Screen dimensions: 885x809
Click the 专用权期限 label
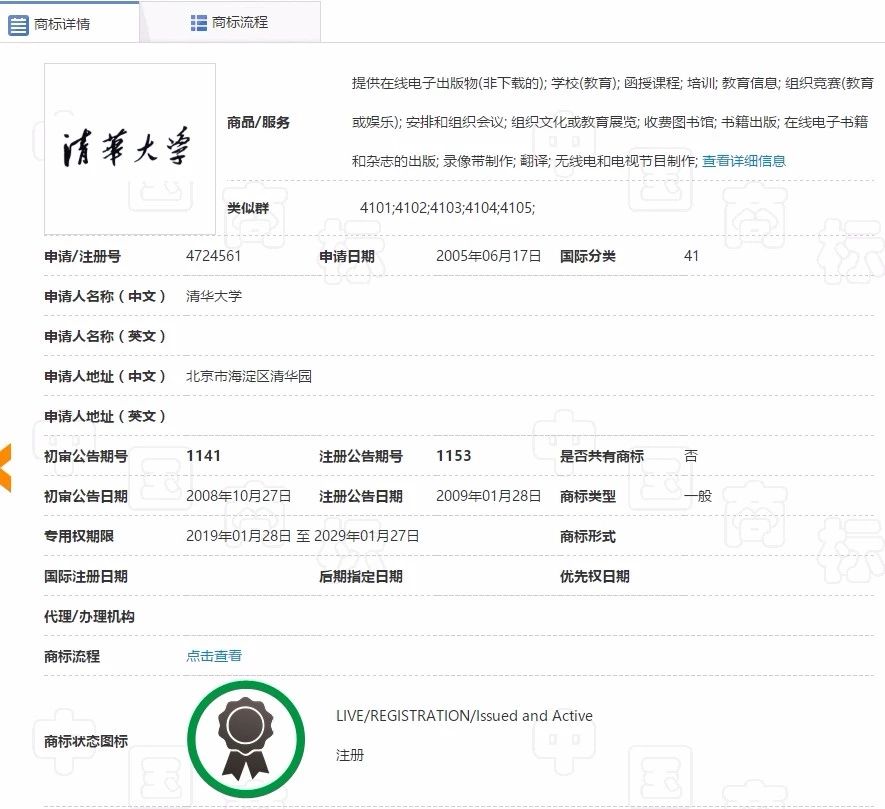click(79, 536)
